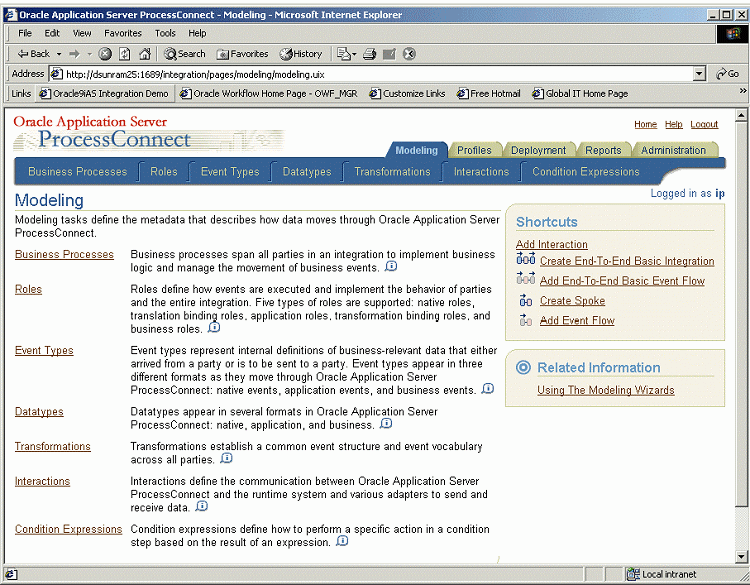Open Business Processes in the blue subnav bar
Image resolution: width=750 pixels, height=585 pixels.
tap(77, 172)
